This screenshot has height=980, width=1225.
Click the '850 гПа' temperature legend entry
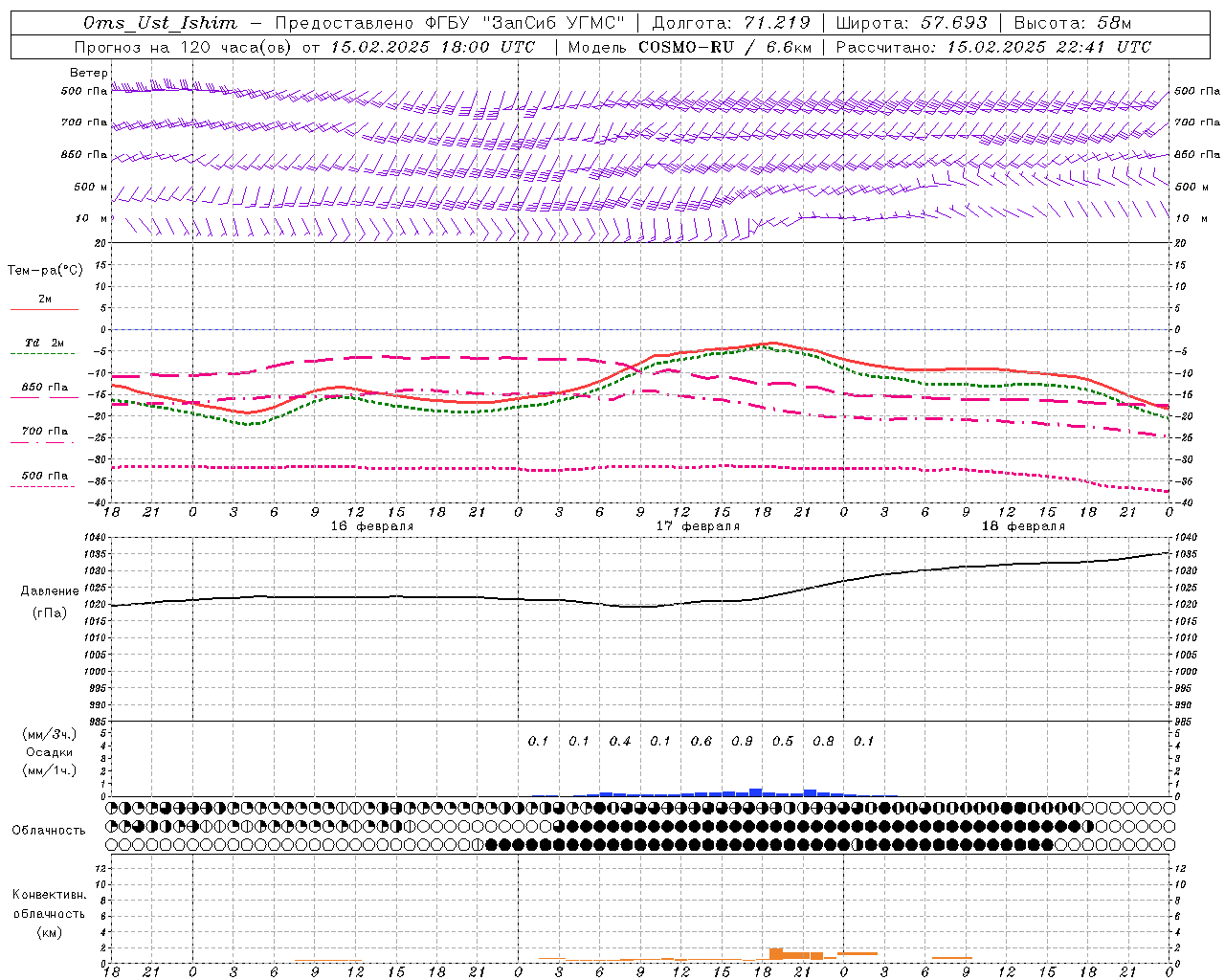[x=45, y=388]
